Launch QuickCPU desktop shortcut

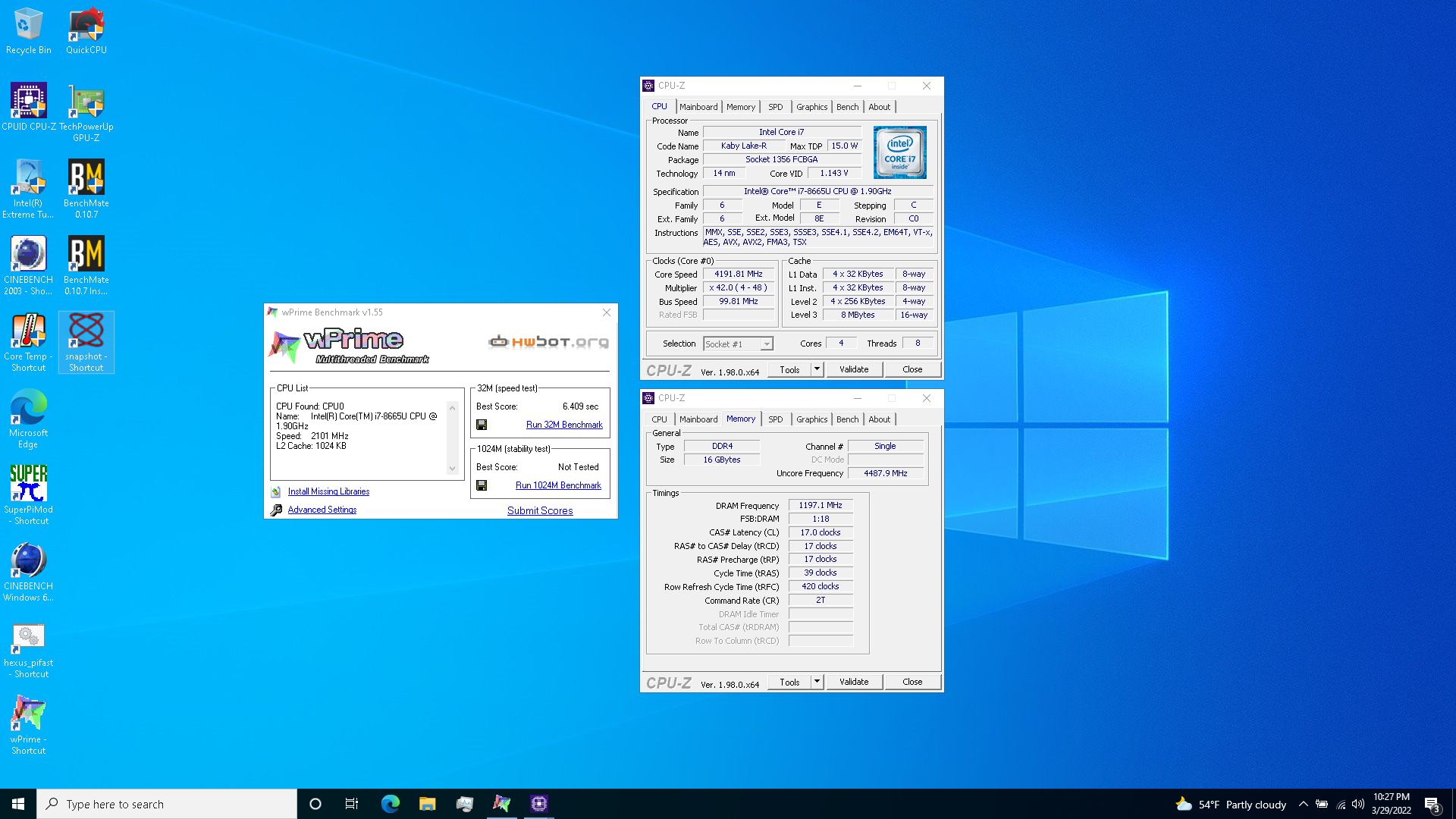(x=86, y=30)
